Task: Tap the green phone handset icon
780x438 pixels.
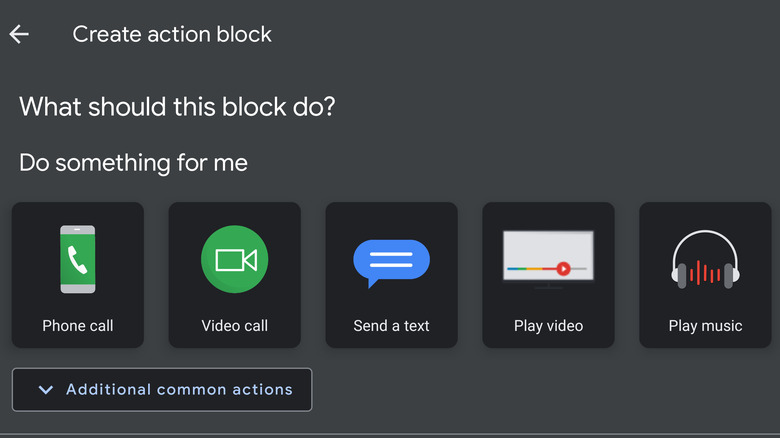Action: coord(78,260)
